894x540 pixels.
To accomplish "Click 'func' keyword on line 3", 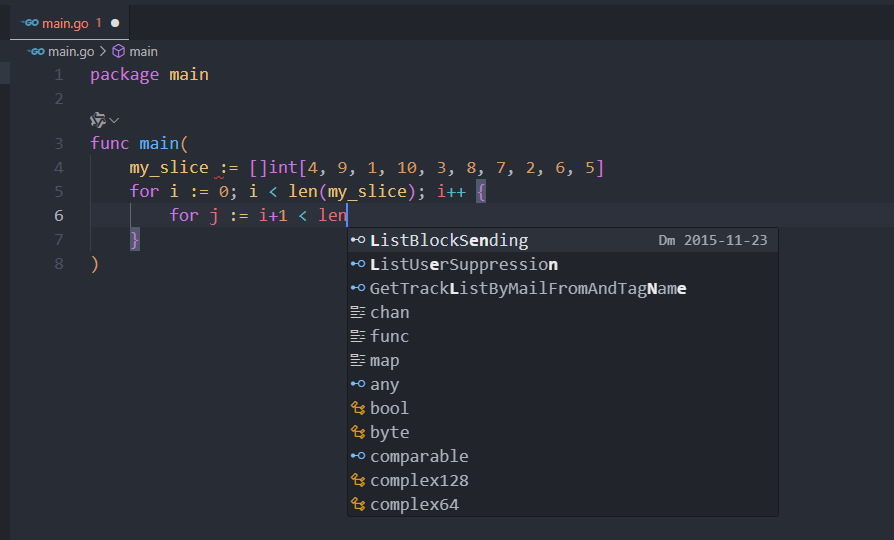I will coord(109,143).
